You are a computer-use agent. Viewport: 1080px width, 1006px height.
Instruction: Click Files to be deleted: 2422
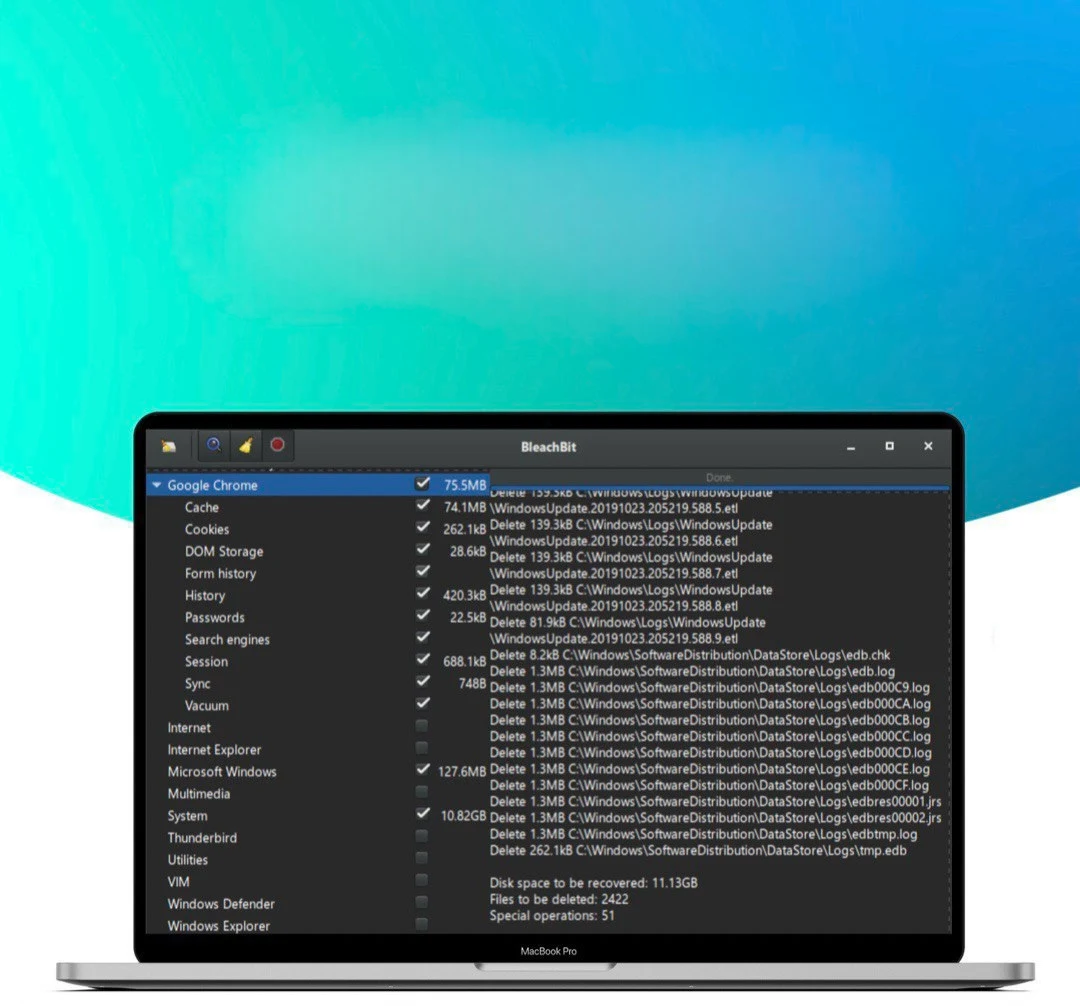pyautogui.click(x=559, y=899)
